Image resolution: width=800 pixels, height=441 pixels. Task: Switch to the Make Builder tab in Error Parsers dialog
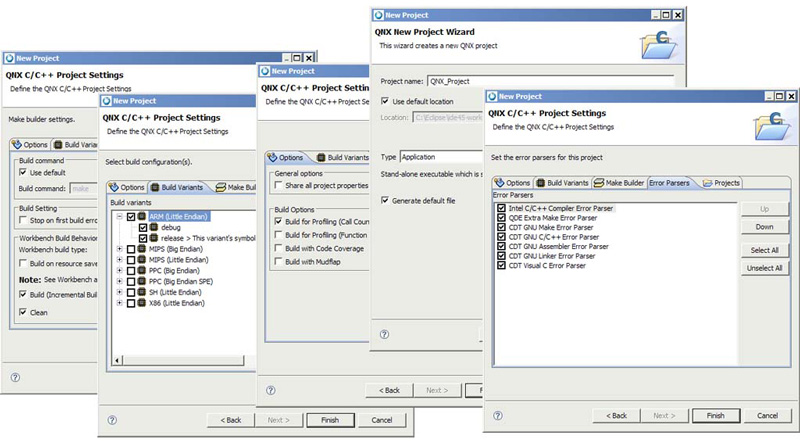[619, 183]
